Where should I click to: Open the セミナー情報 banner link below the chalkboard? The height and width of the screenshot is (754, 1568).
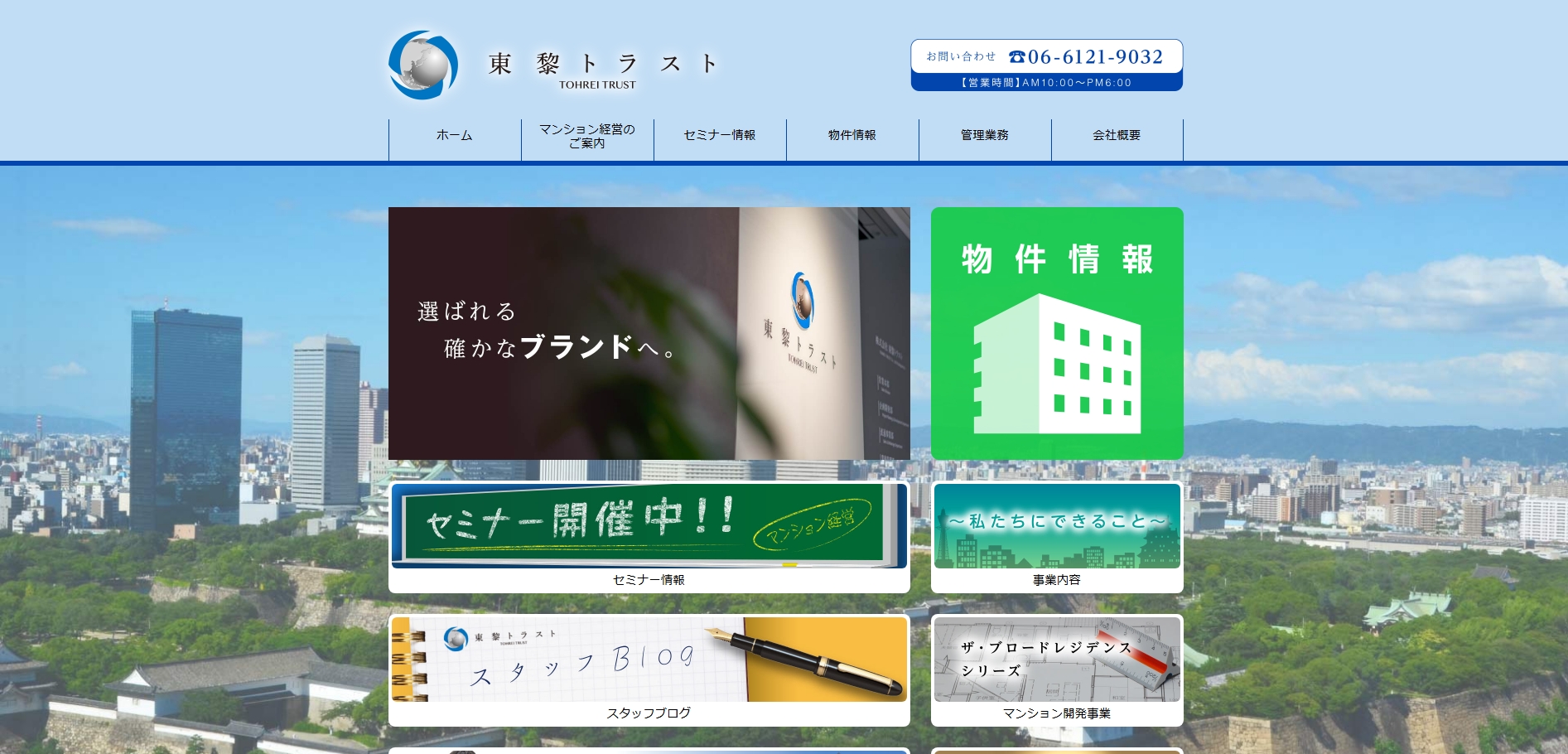[x=649, y=580]
